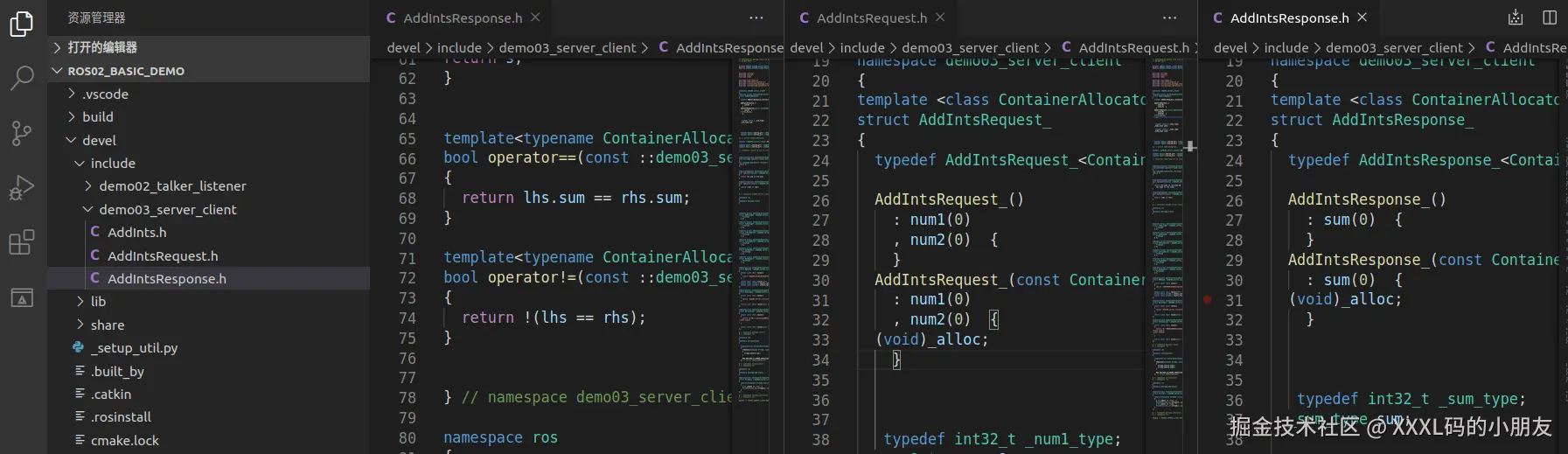Close the AddIntsResponse.h tab in the third group
This screenshot has width=1568, height=454.
coord(1362,17)
